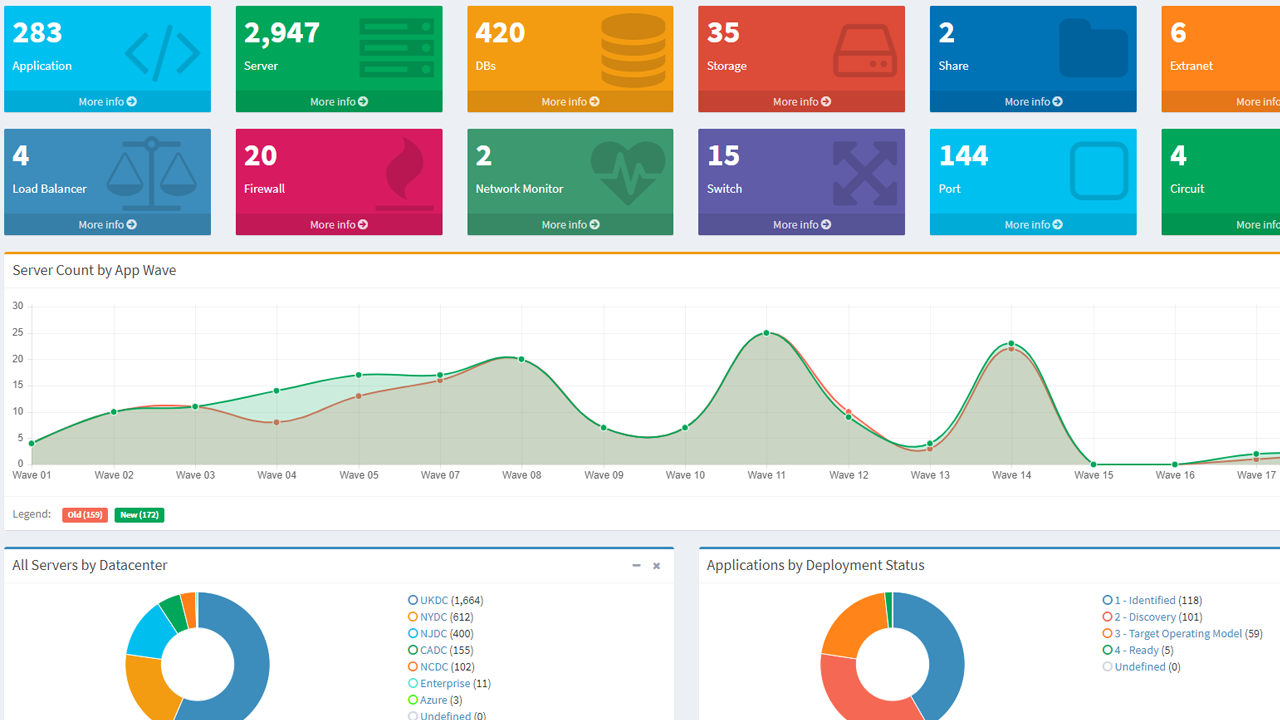
Task: Open More info for Server
Action: pyautogui.click(x=339, y=102)
